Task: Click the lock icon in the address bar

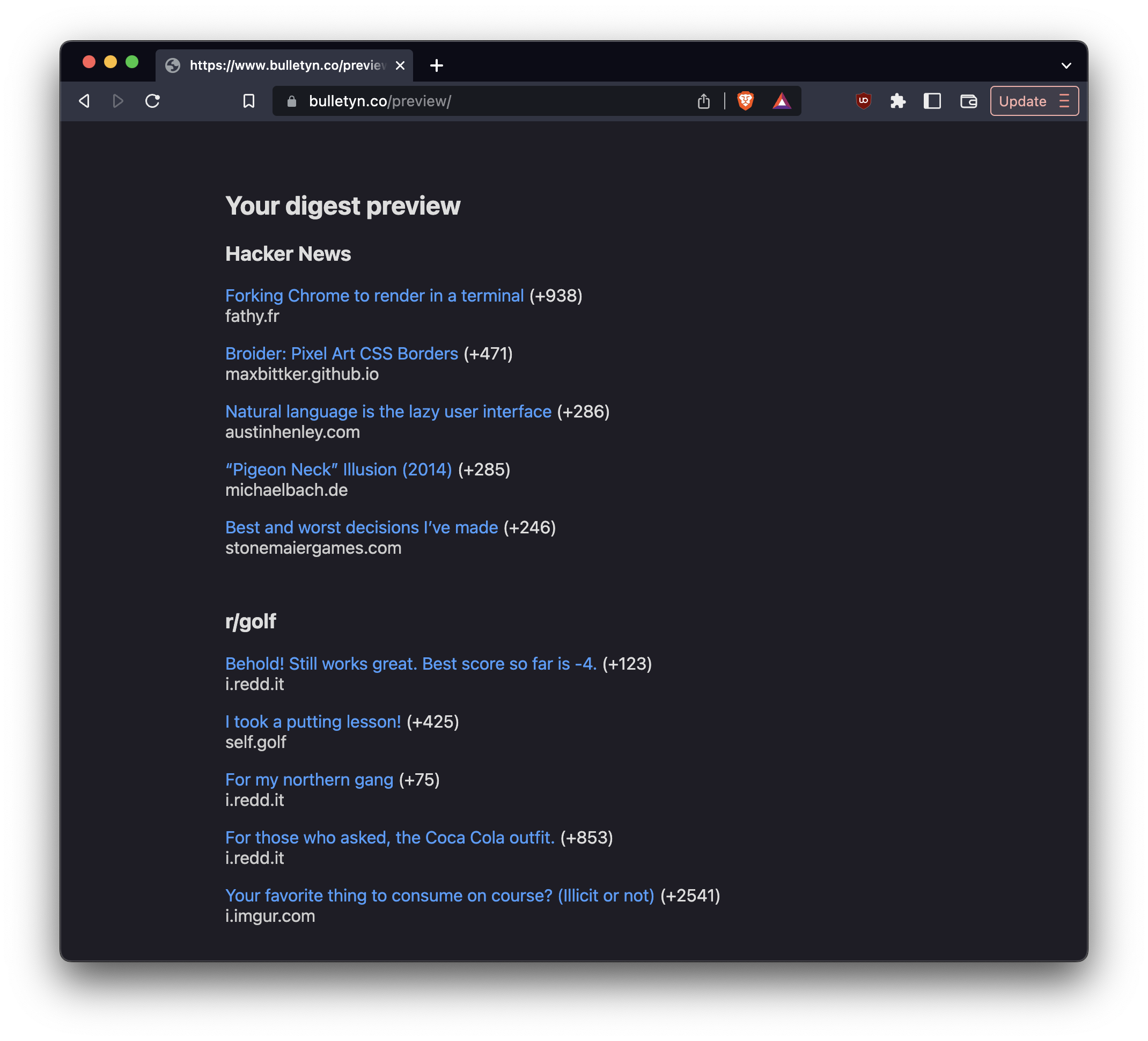Action: (x=291, y=101)
